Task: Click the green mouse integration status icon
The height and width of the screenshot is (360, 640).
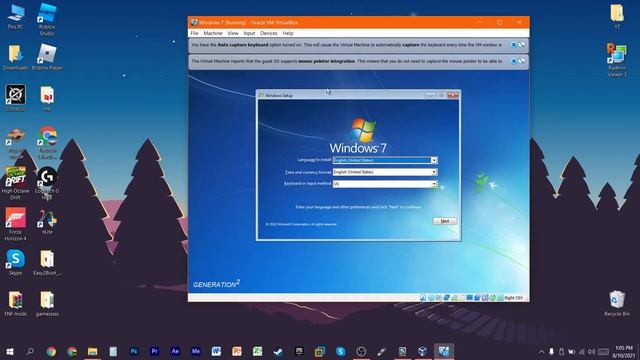Action: 493,298
